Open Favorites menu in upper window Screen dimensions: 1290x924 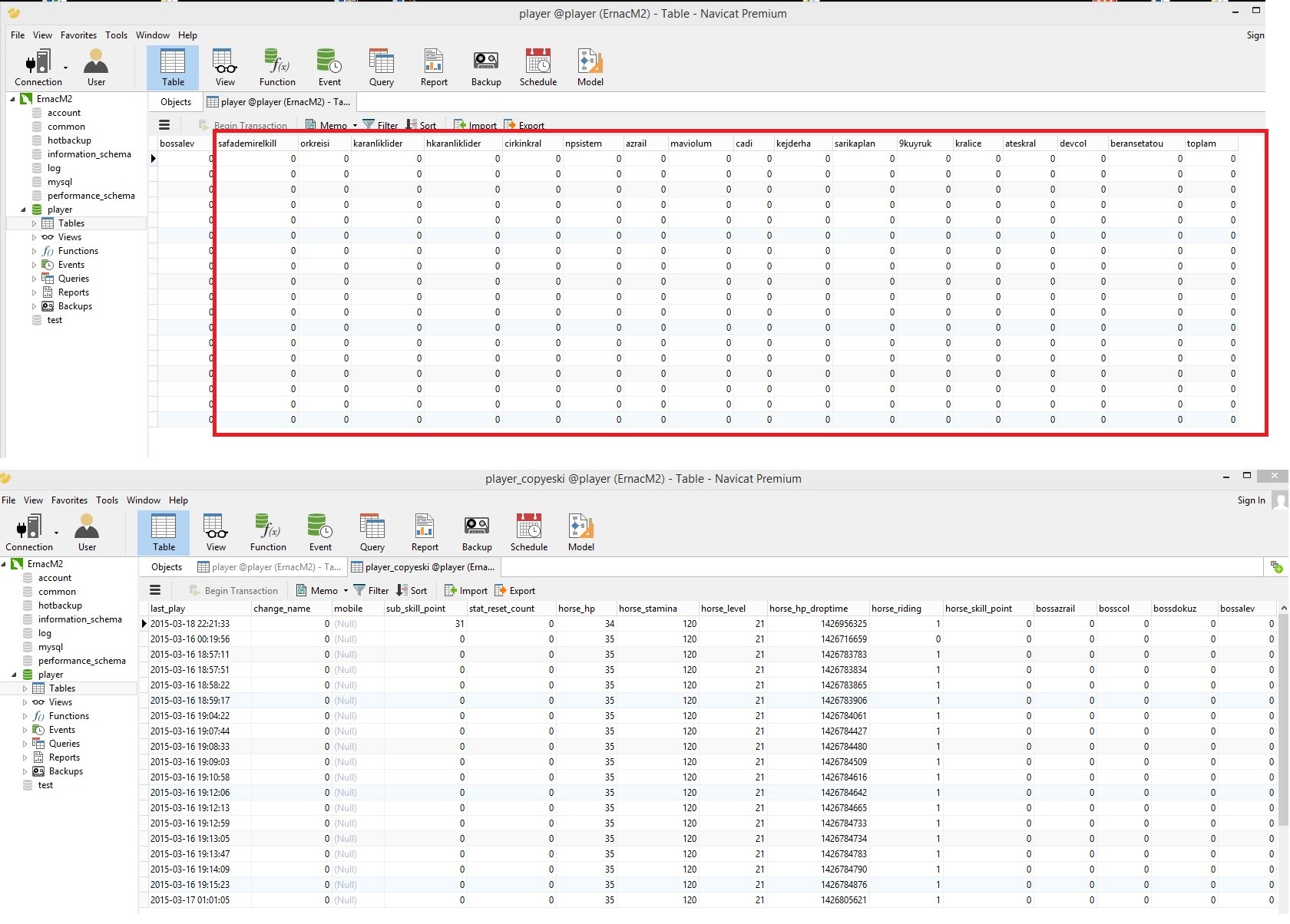point(78,35)
